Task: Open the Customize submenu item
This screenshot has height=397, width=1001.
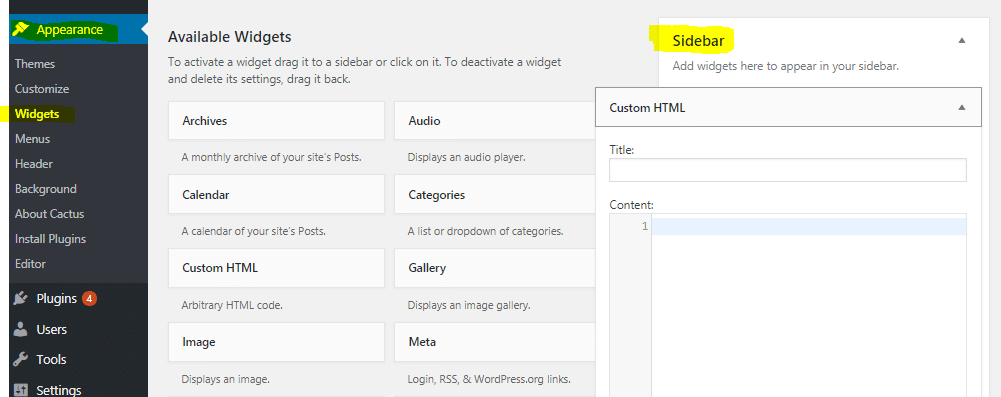Action: tap(42, 89)
